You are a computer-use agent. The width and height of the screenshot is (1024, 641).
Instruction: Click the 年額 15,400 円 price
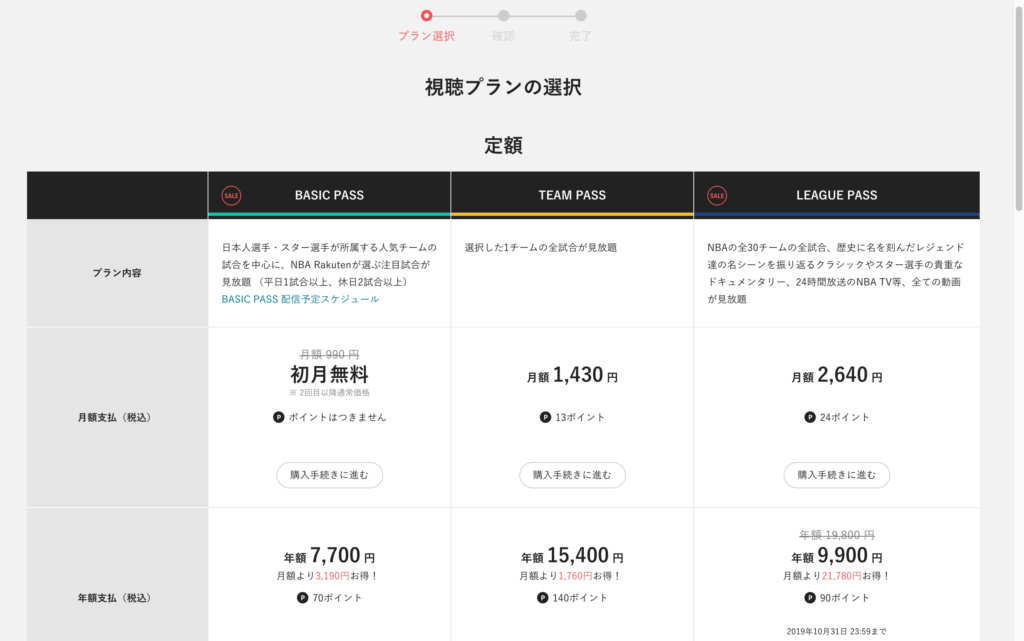point(572,555)
